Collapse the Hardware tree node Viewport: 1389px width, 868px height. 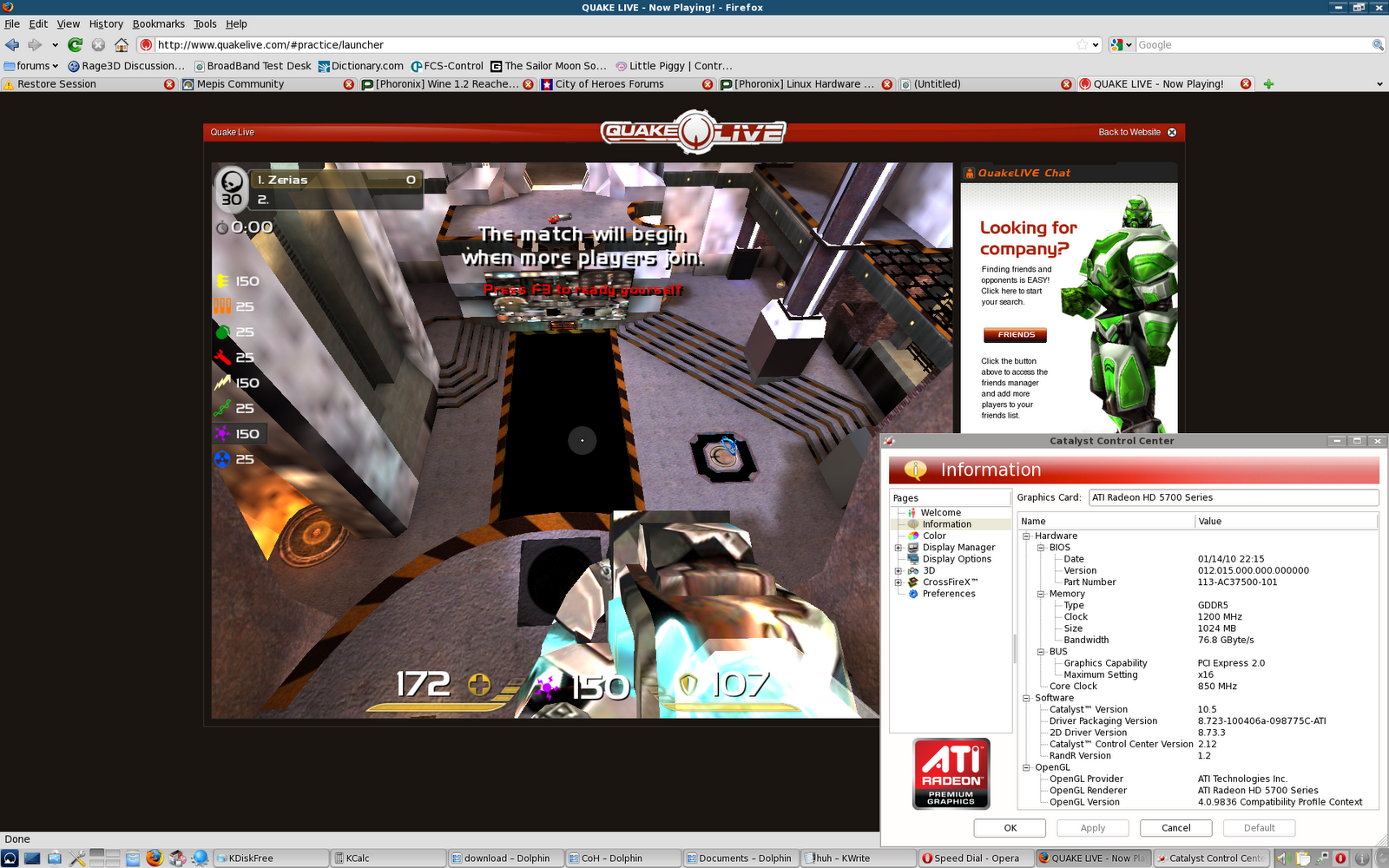[x=1026, y=536]
